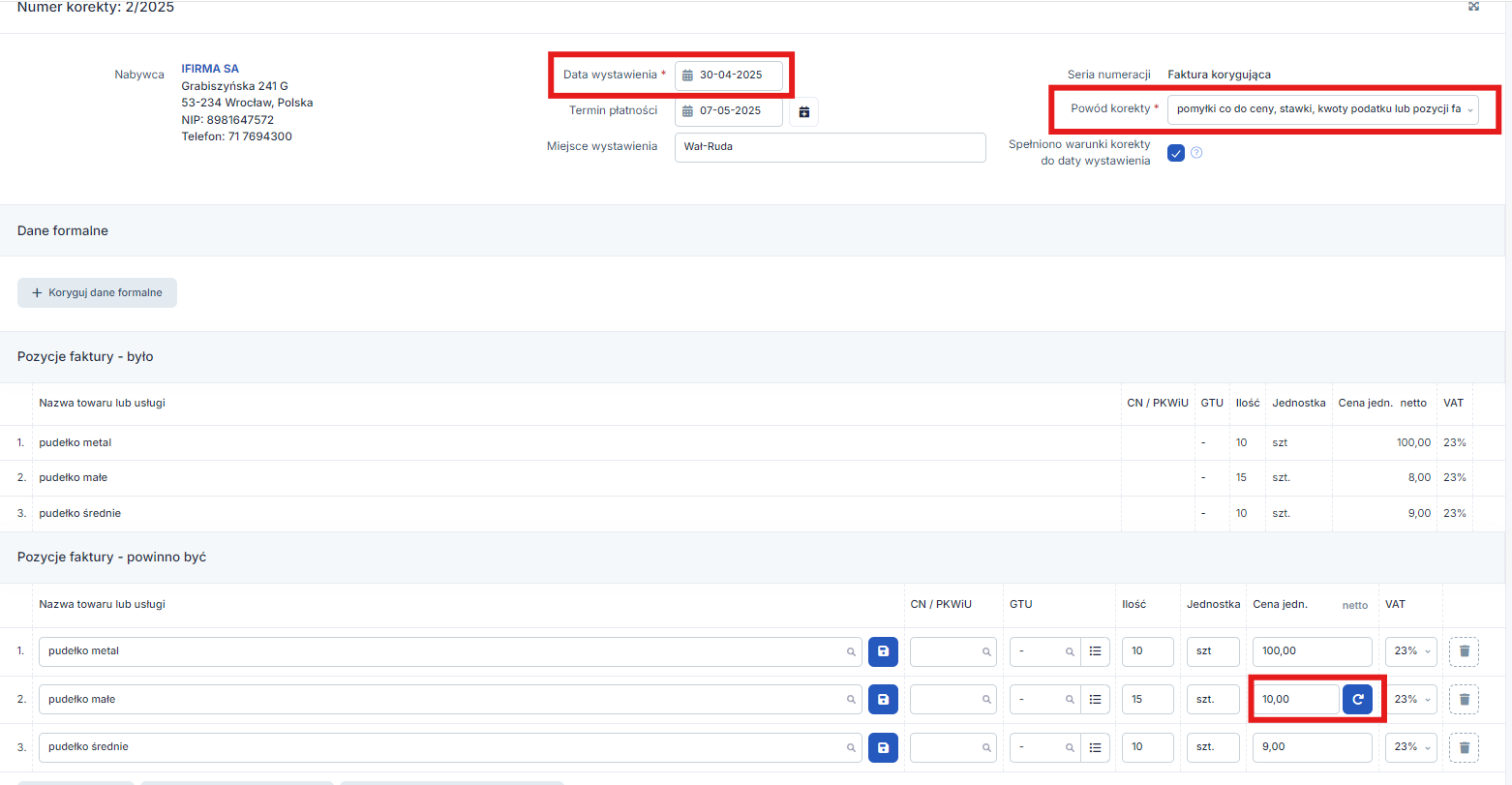1512x785 pixels.
Task: Click name field containing pudełko metal
Action: pos(450,651)
